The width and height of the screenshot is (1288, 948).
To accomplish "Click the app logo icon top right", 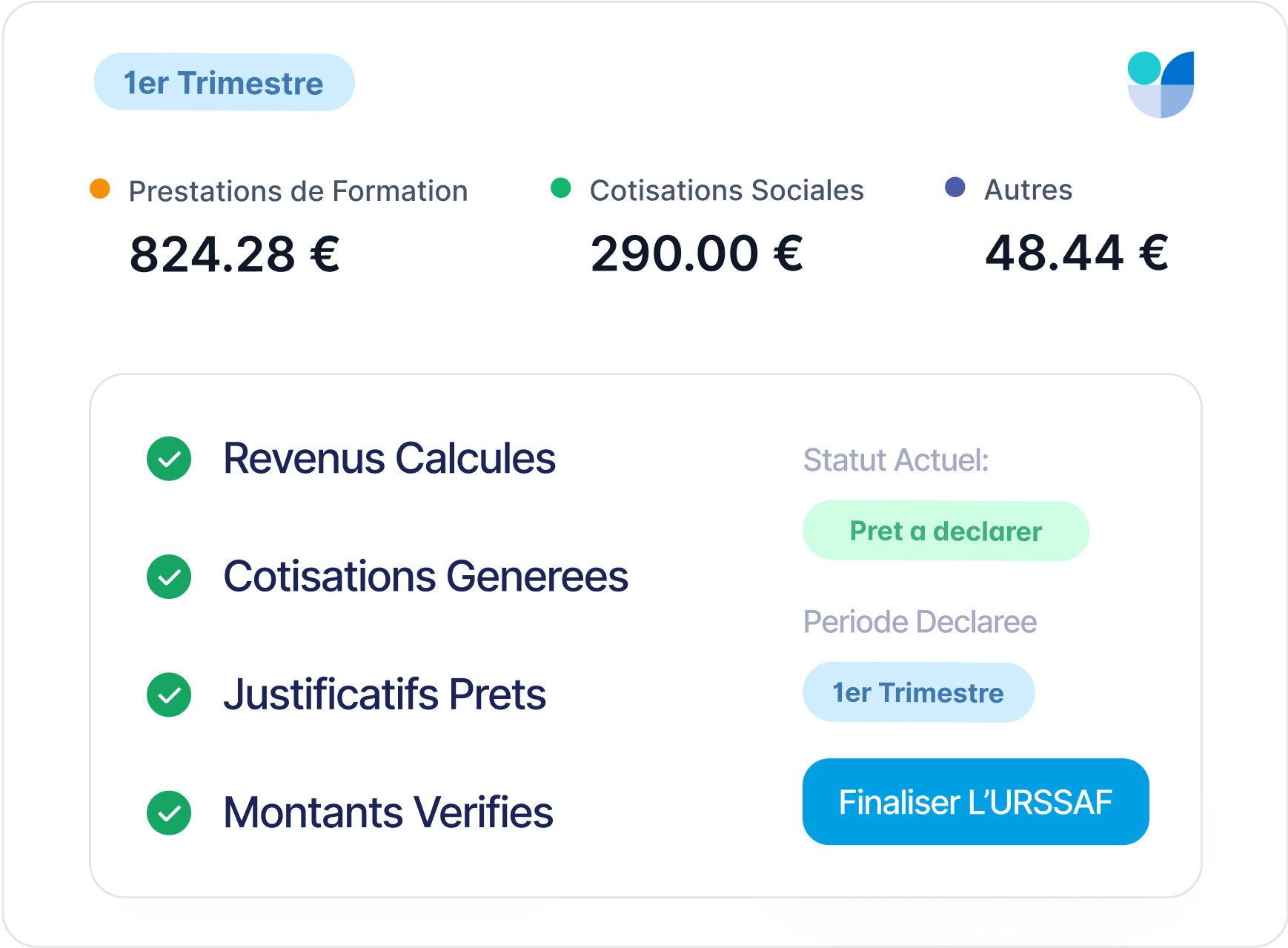I will pos(1161,84).
